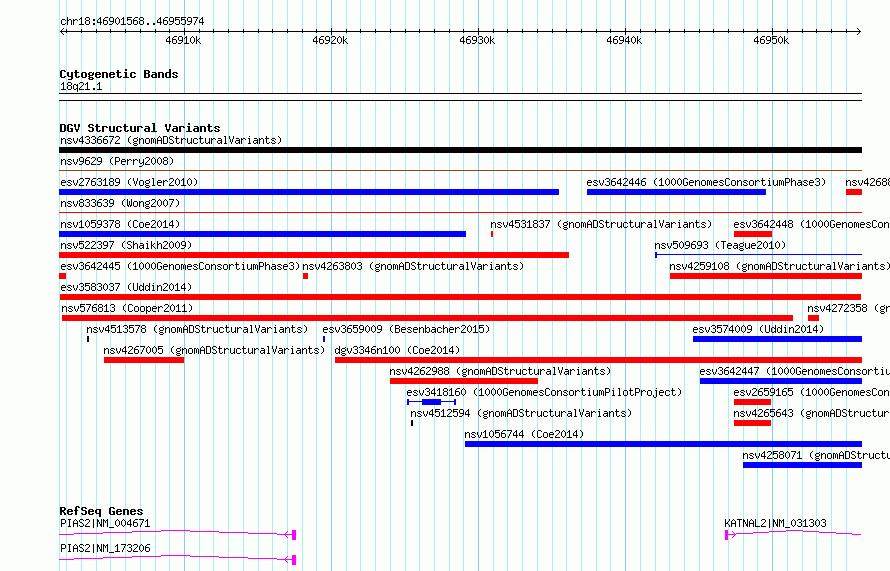Open the nsv4531837 gnomAD variant label
Viewport: 890px width, 571px height.
click(x=601, y=224)
